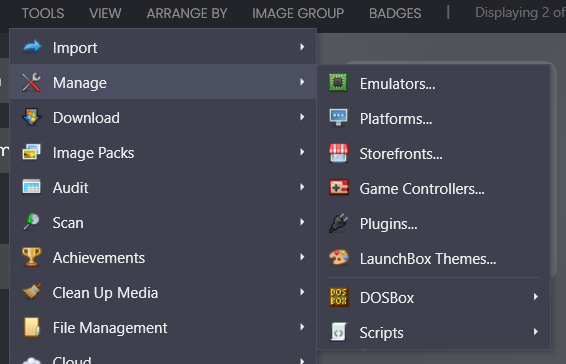Image resolution: width=566 pixels, height=364 pixels.
Task: Click the green chip Emulators icon
Action: pos(338,83)
